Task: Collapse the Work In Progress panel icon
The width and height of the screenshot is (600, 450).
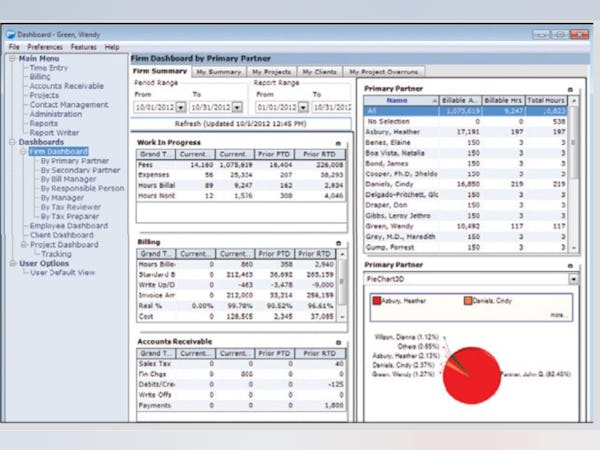Action: tap(338, 143)
